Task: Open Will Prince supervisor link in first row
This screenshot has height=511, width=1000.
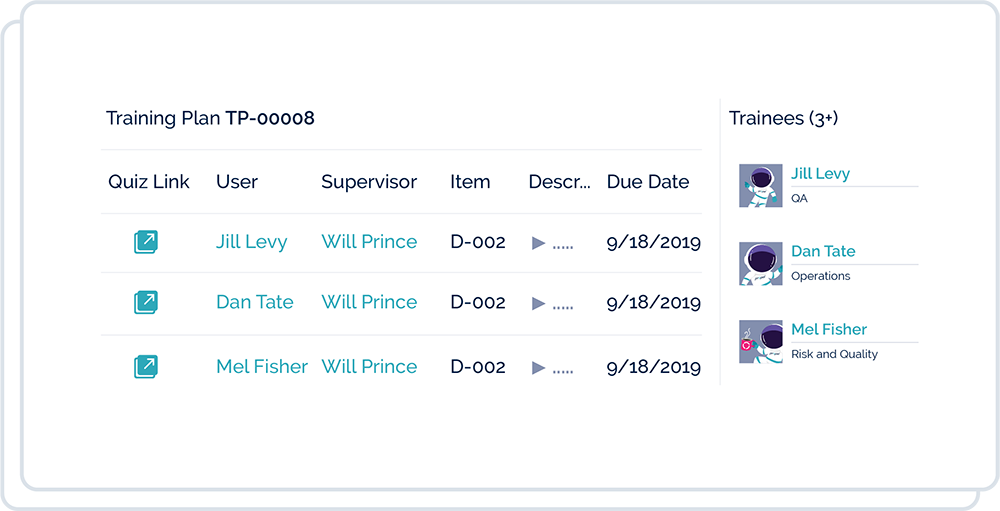Action: (369, 242)
